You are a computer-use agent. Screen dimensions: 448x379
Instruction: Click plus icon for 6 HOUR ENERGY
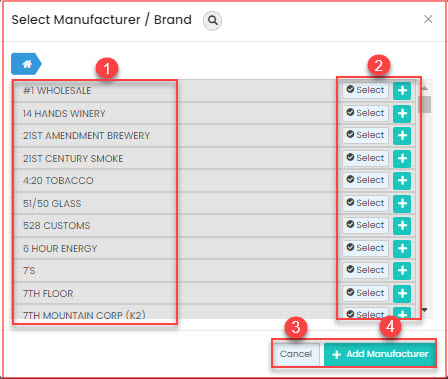(x=402, y=248)
